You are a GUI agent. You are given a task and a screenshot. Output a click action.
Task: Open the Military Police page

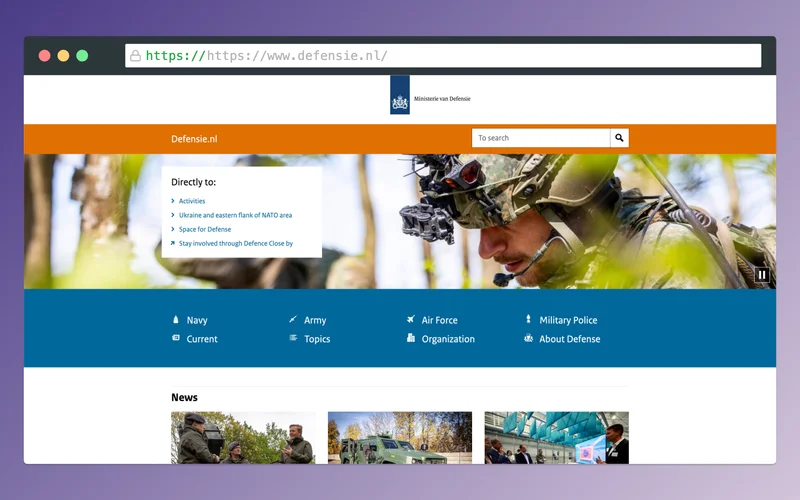[568, 320]
